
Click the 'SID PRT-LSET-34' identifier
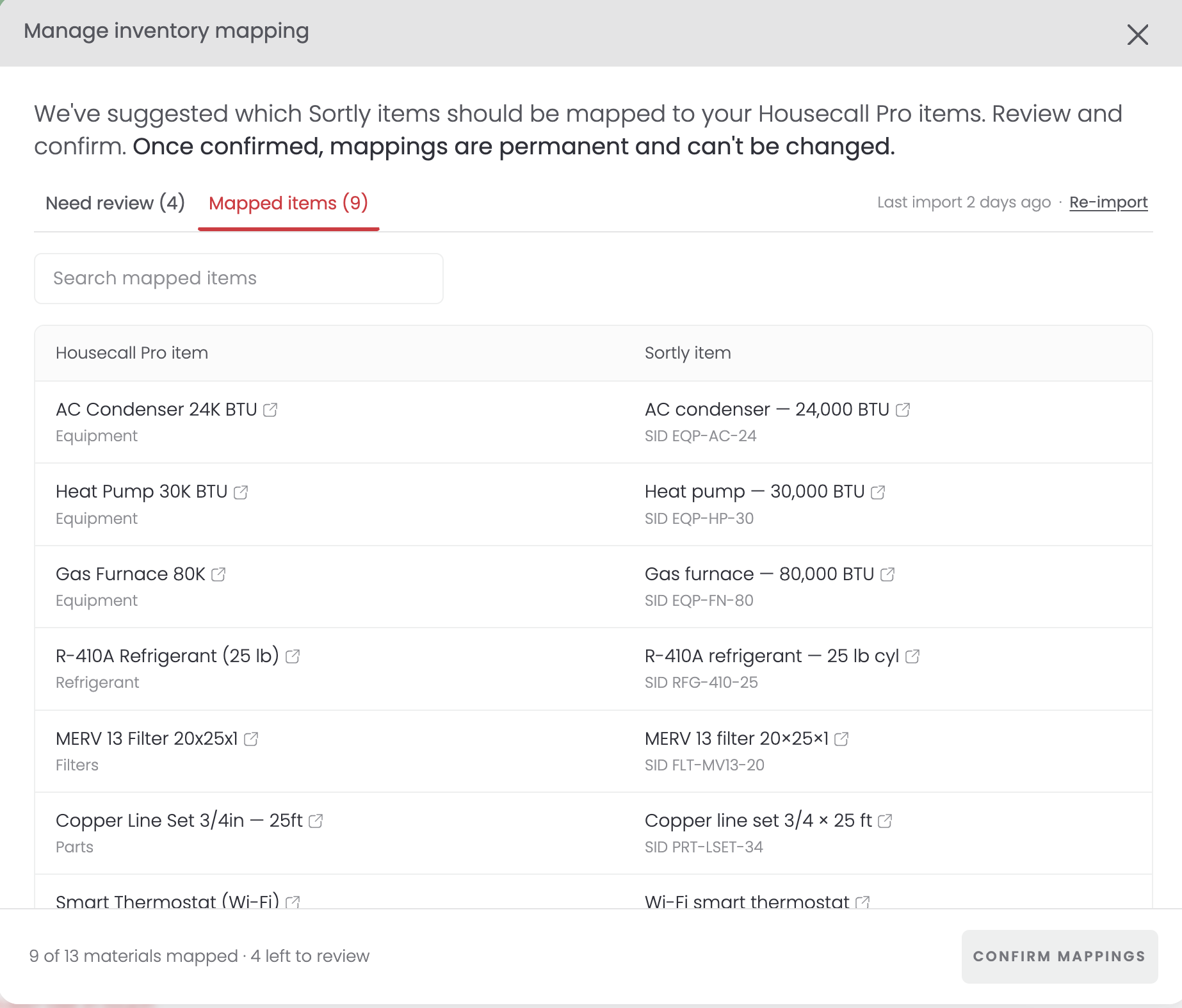[x=704, y=847]
